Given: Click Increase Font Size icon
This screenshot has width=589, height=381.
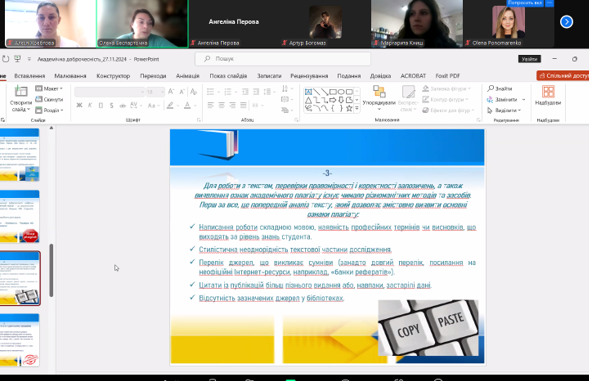Looking at the screenshot, I should [171, 91].
